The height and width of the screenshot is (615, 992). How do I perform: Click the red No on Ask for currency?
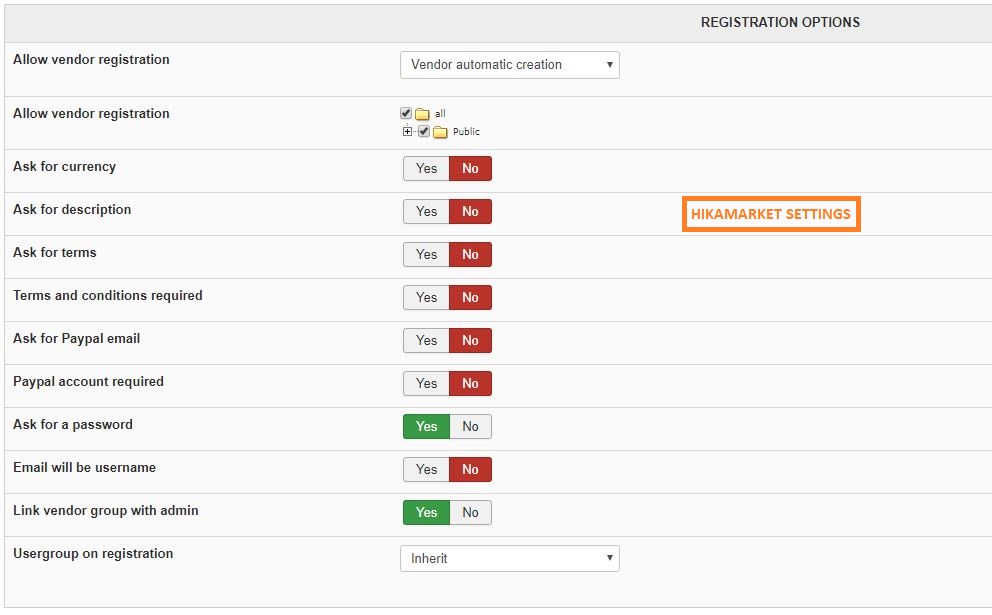point(470,168)
